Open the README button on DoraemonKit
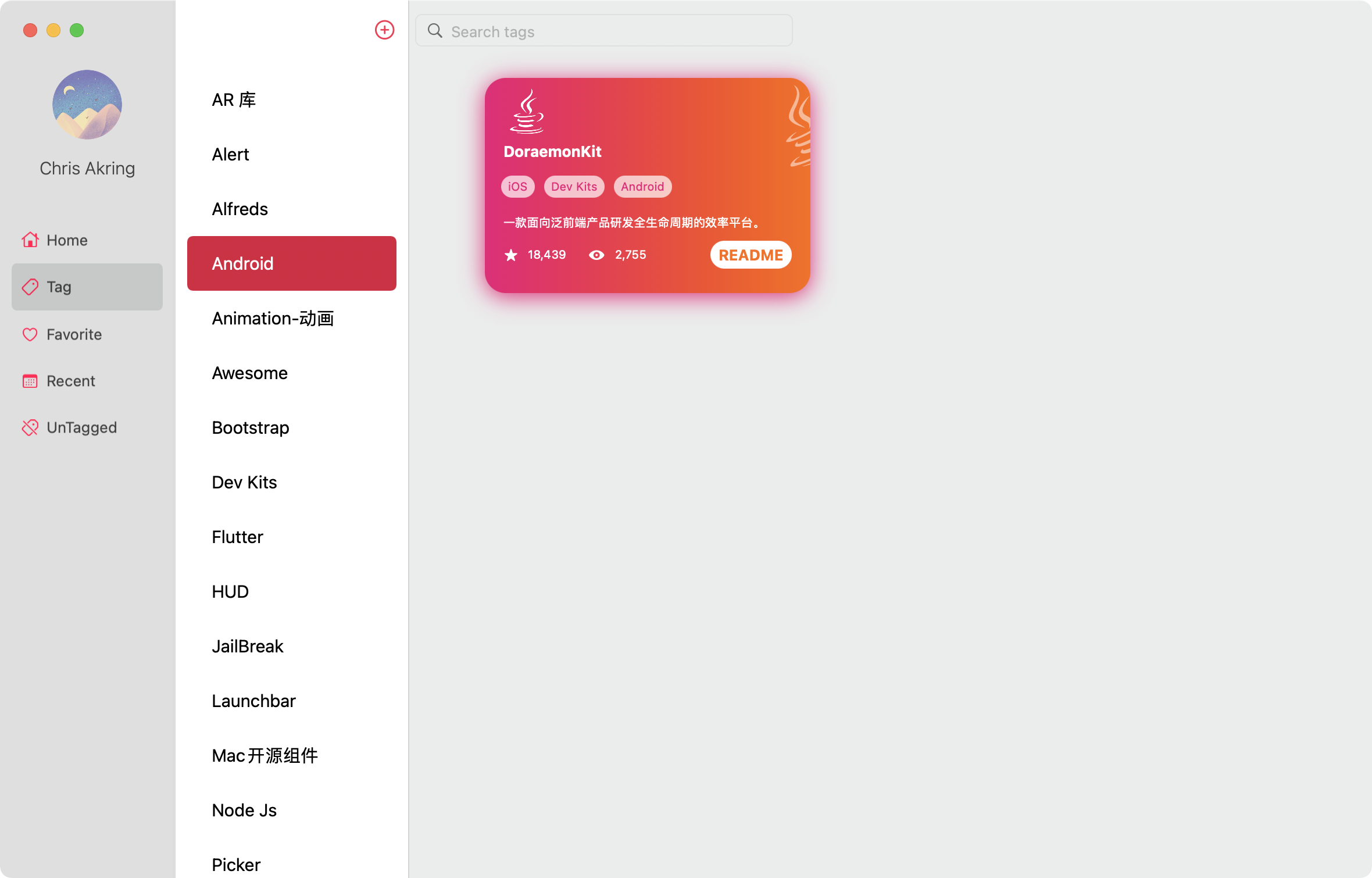1372x878 pixels. click(751, 255)
